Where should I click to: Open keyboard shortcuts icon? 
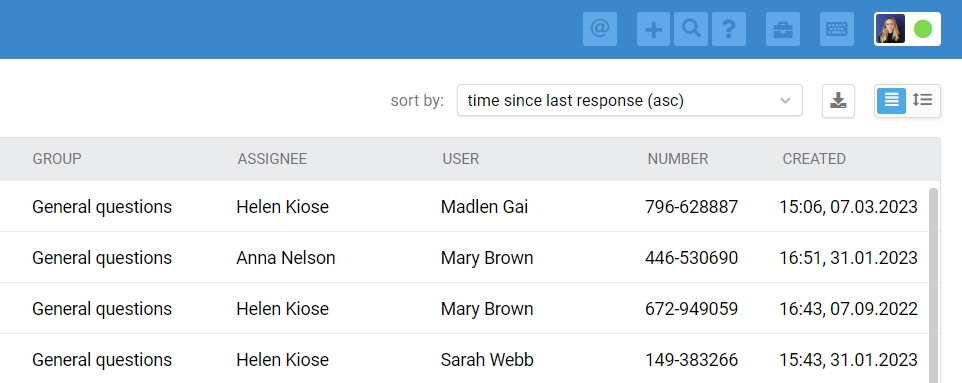click(x=837, y=29)
